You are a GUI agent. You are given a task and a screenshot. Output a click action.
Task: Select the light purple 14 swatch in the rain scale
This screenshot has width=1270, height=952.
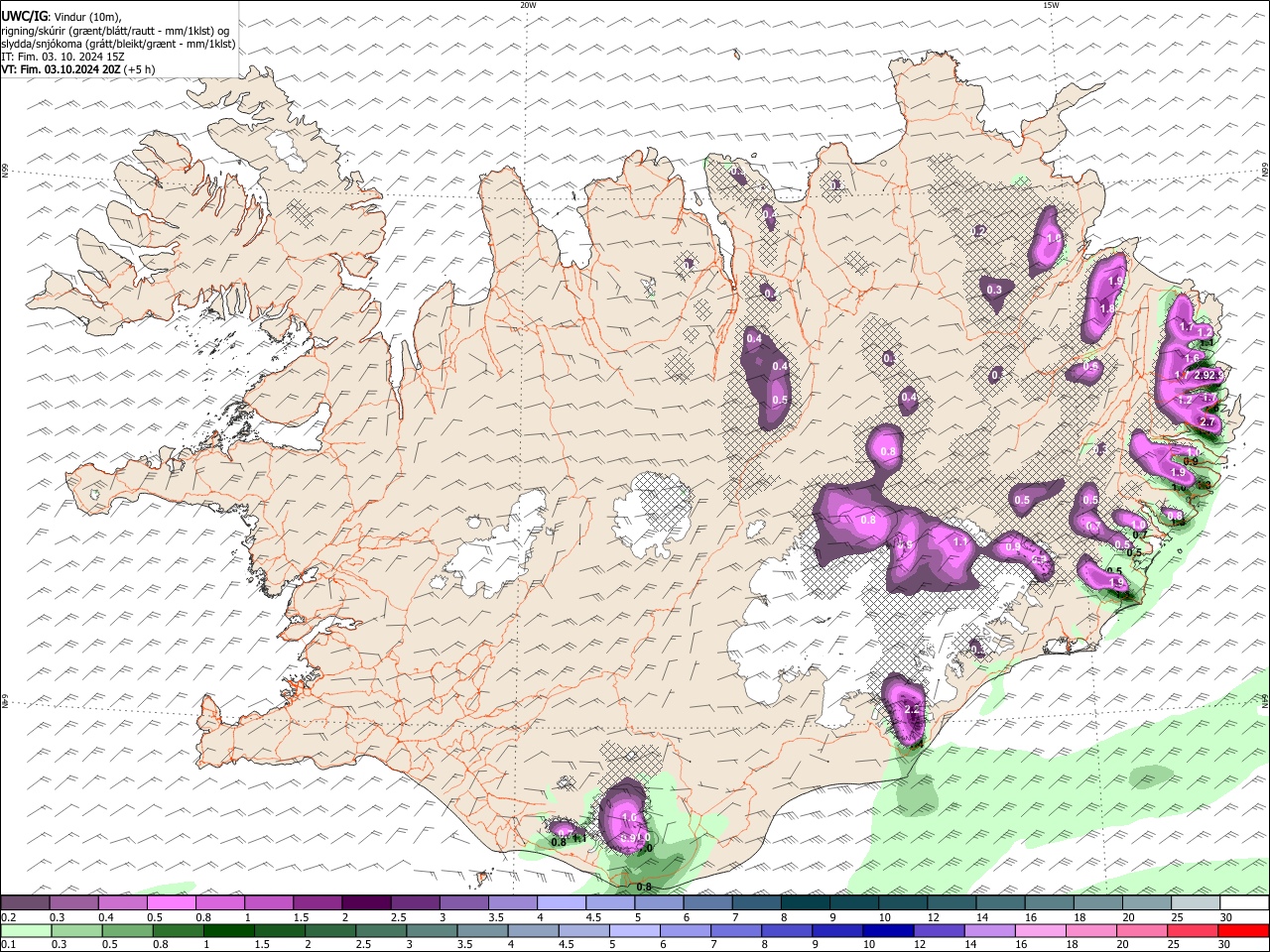pos(989,930)
